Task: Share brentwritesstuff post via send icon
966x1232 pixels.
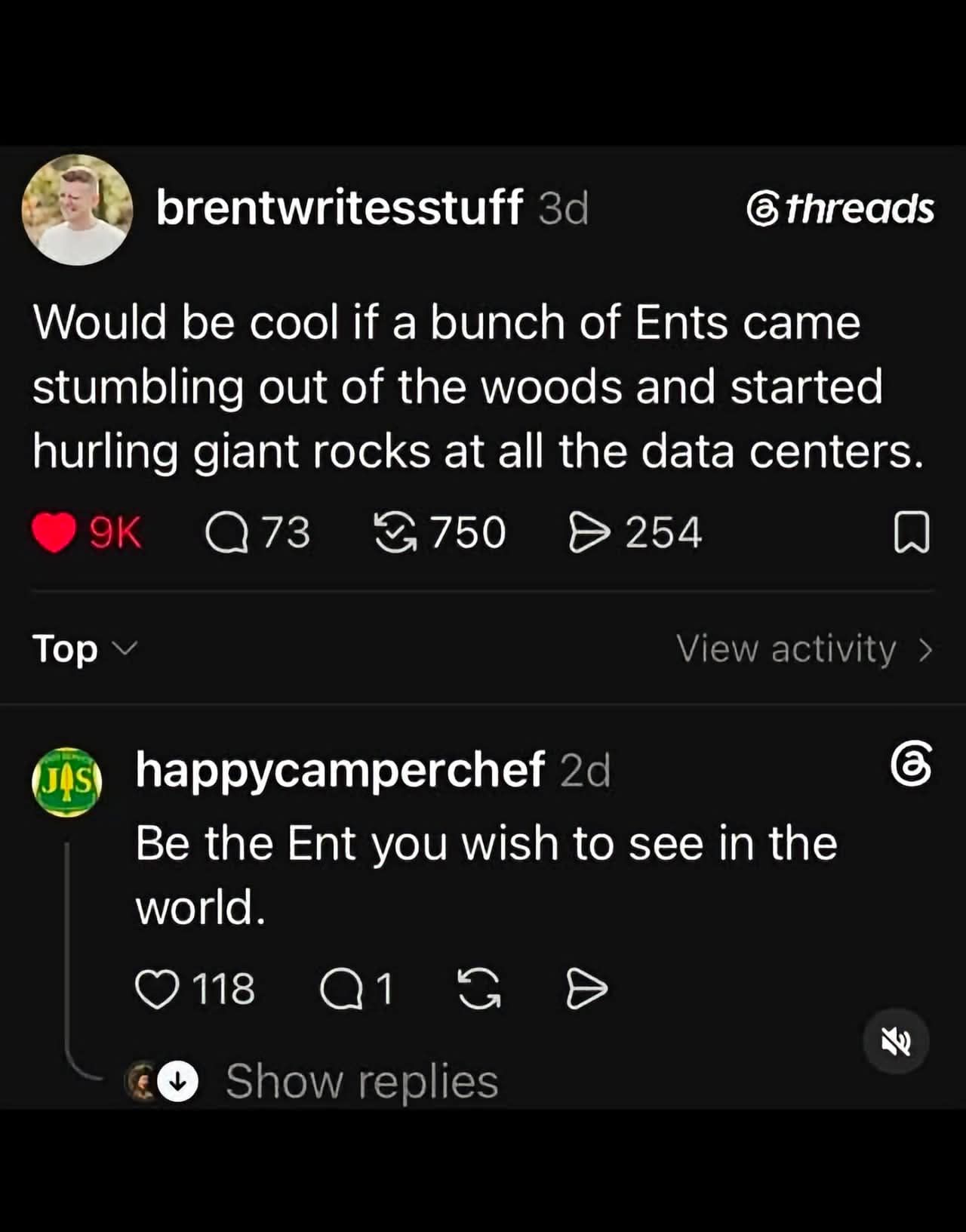Action: coord(589,533)
